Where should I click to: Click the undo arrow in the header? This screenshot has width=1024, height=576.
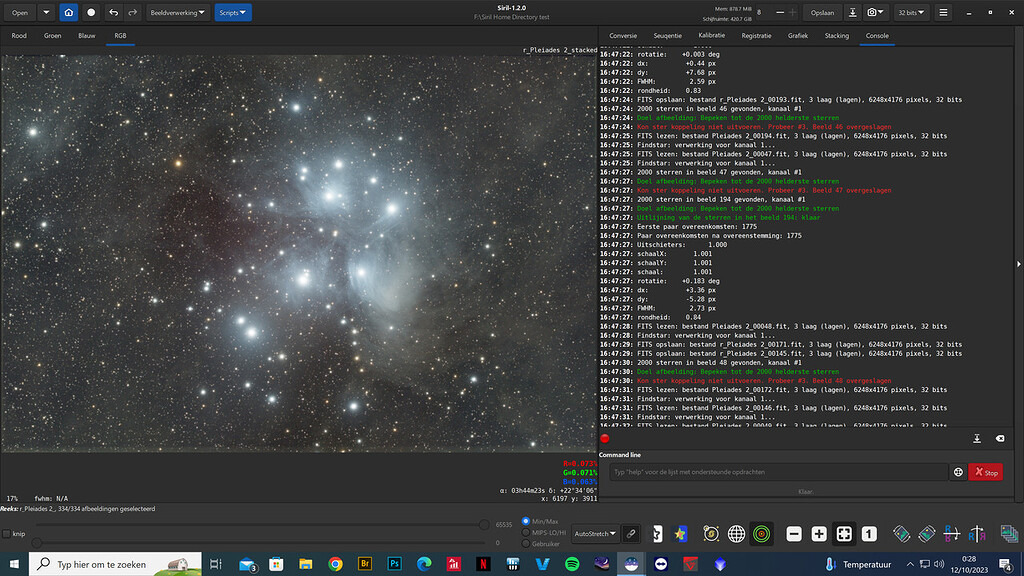point(113,13)
